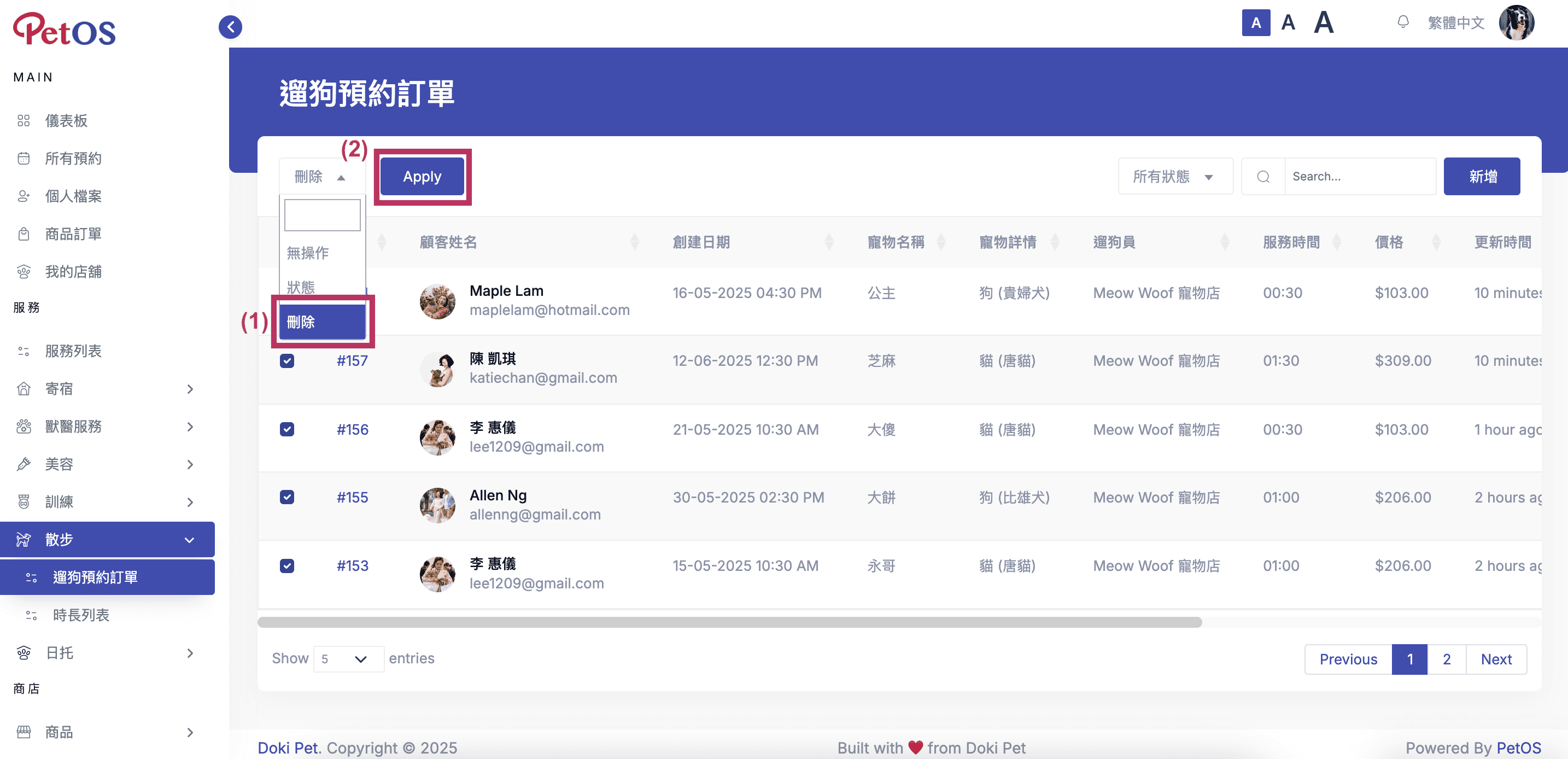Click the 時長列表 list icon
Screen dimensions: 1568x759
point(32,615)
